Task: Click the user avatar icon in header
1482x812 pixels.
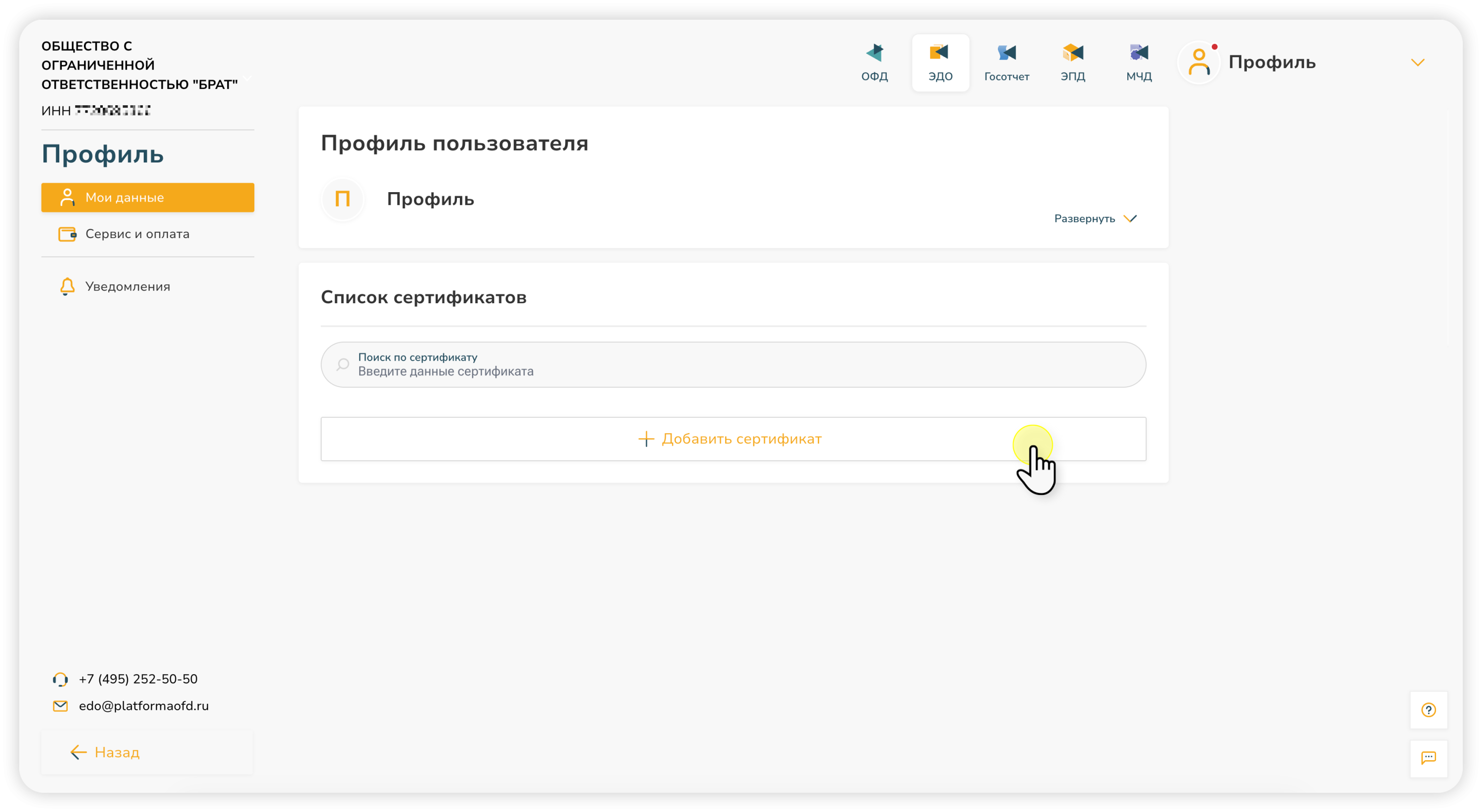Action: [x=1199, y=62]
